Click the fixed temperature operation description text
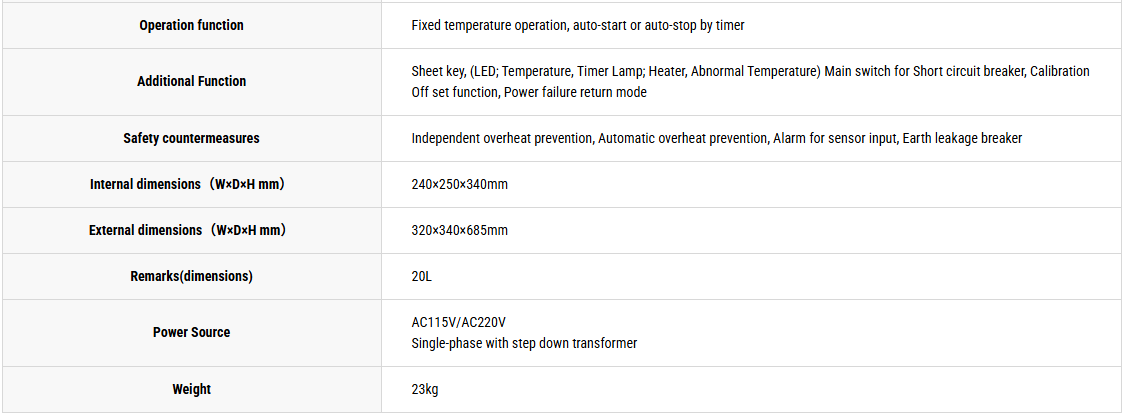The width and height of the screenshot is (1124, 415). coord(578,26)
